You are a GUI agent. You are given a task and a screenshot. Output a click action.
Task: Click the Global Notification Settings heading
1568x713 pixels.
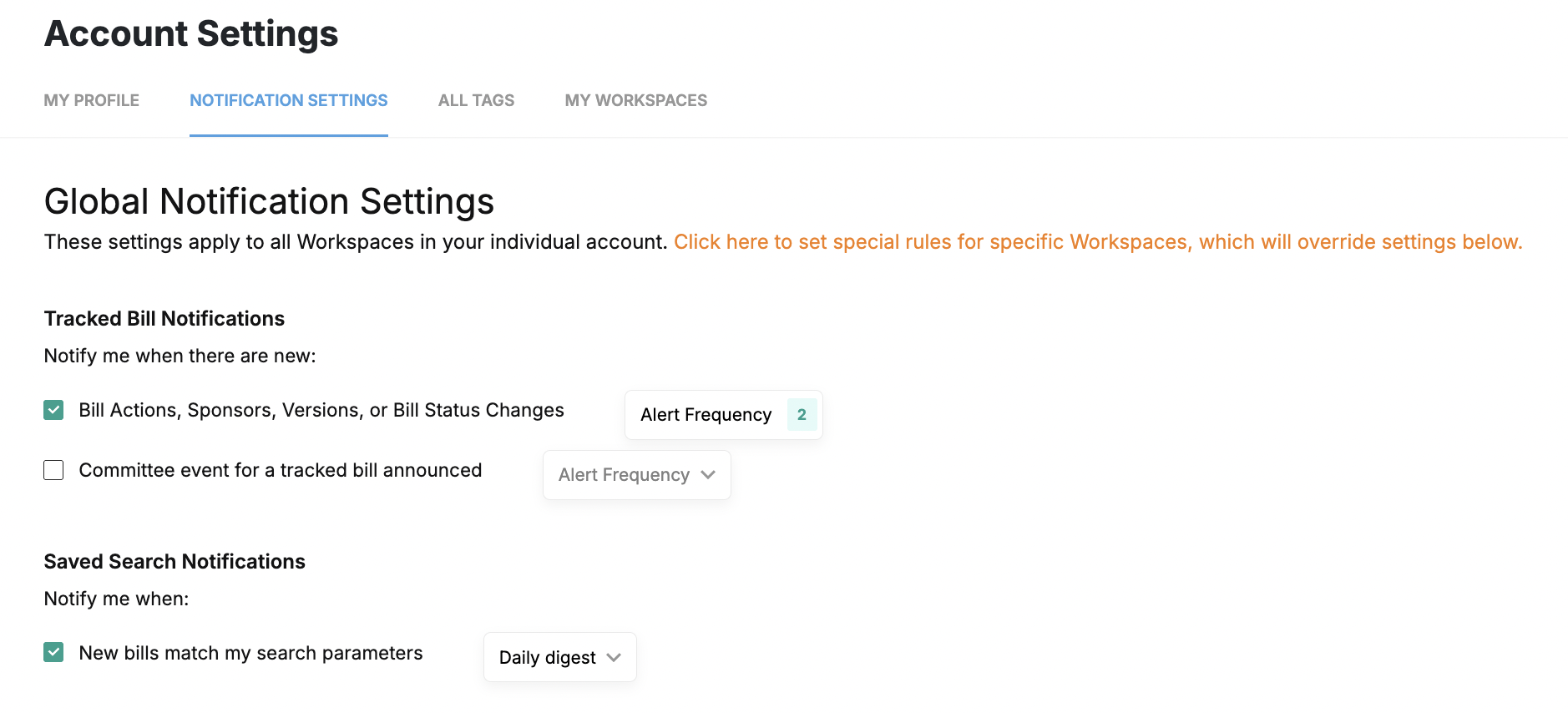(x=269, y=201)
